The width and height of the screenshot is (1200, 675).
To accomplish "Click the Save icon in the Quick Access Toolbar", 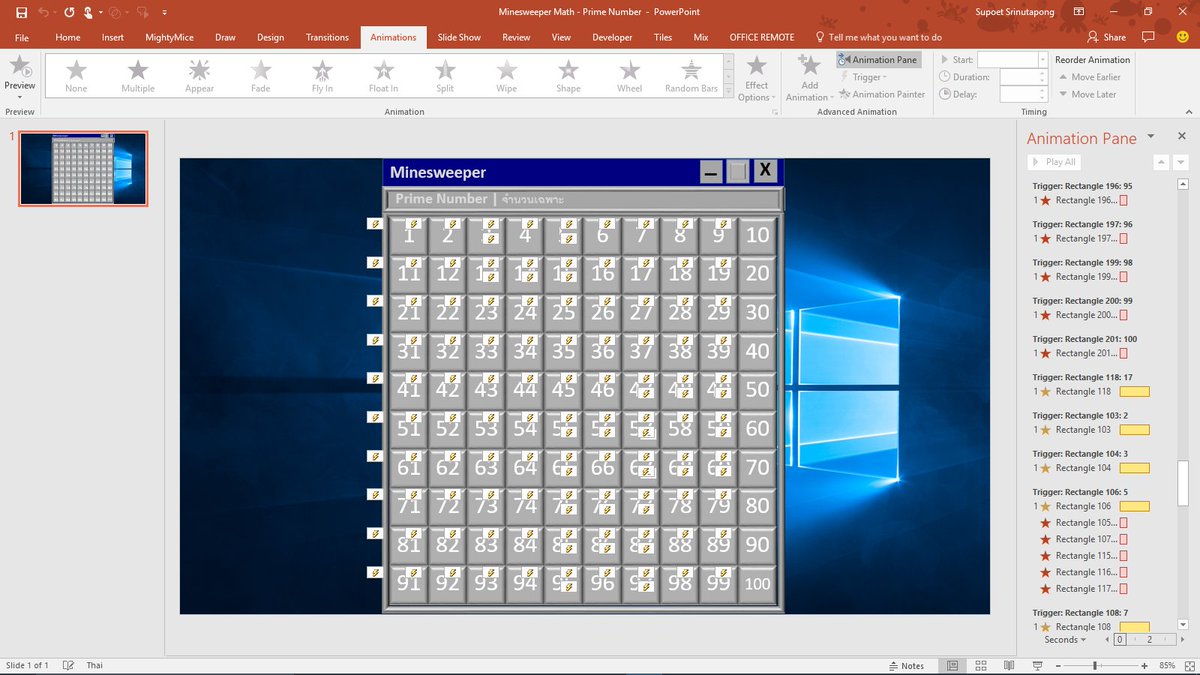I will tap(21, 13).
